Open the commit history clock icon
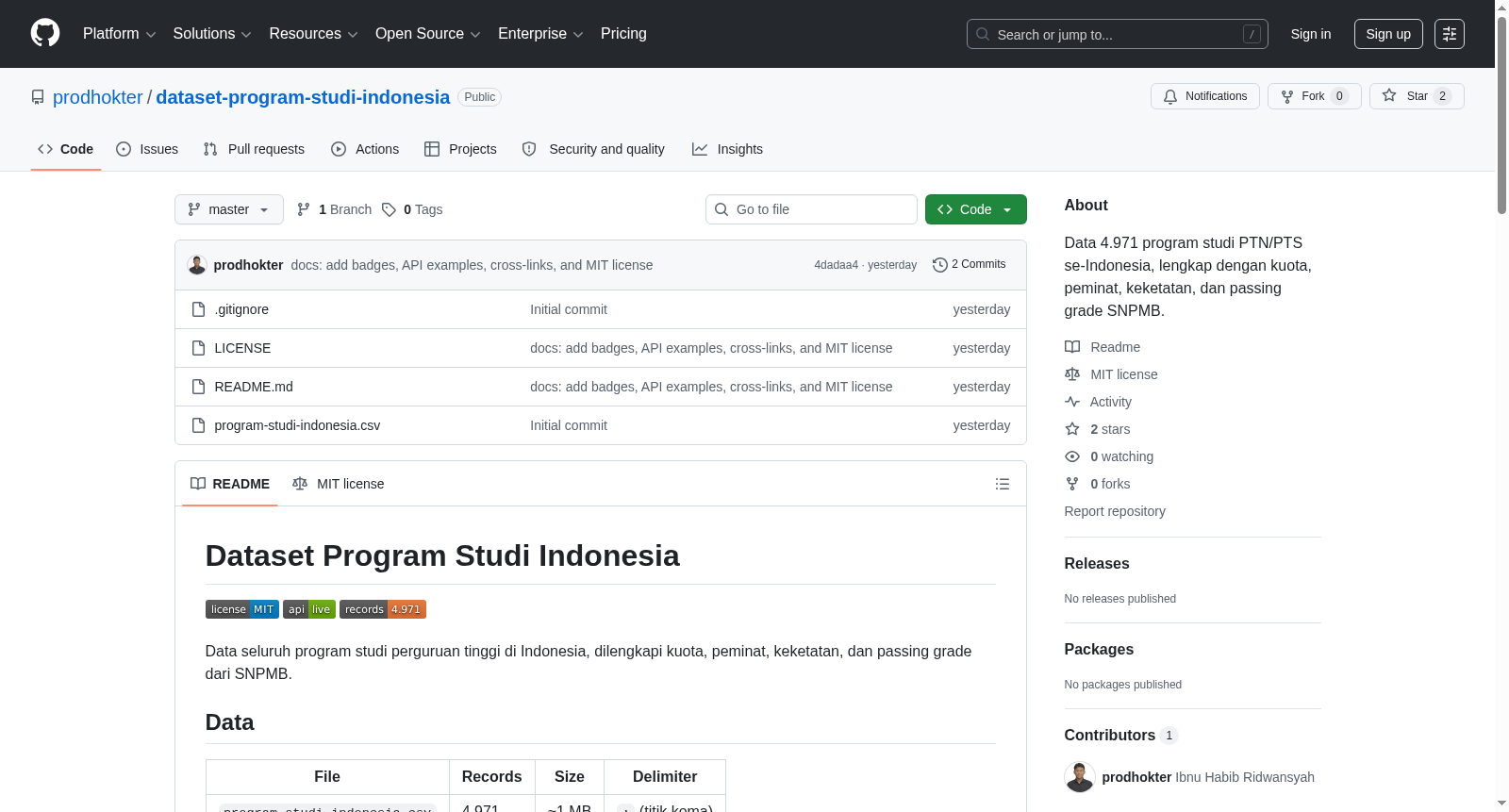 click(939, 265)
